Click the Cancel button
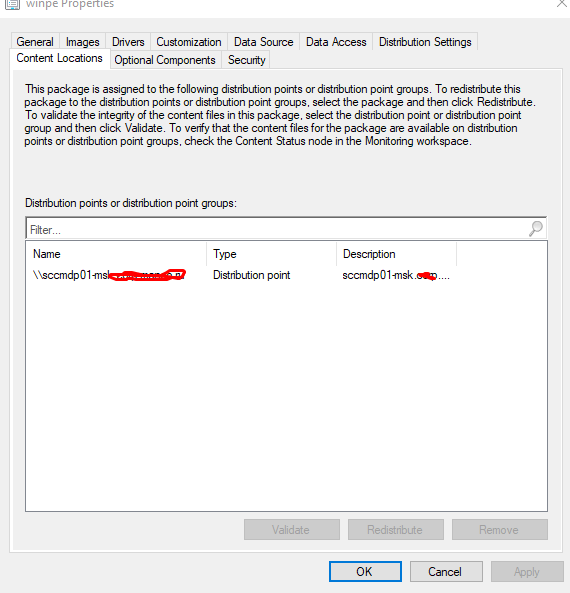 click(446, 571)
